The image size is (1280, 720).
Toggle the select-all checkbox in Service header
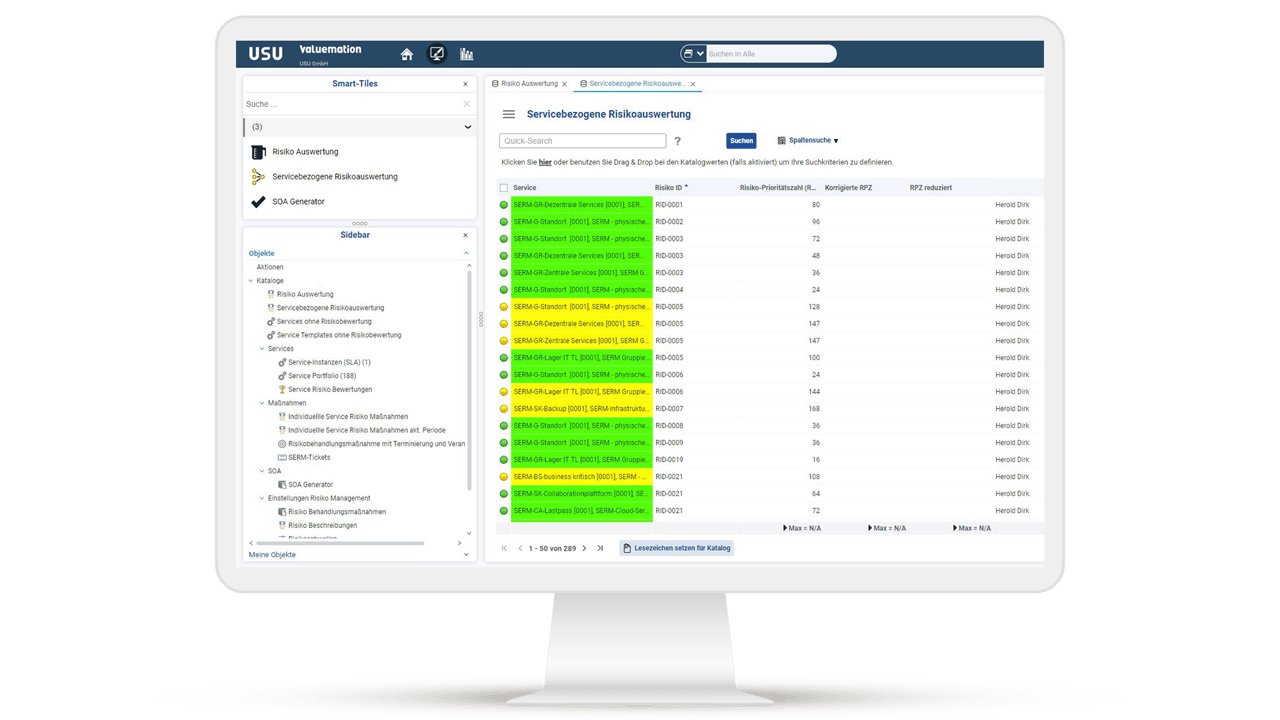pyautogui.click(x=504, y=188)
